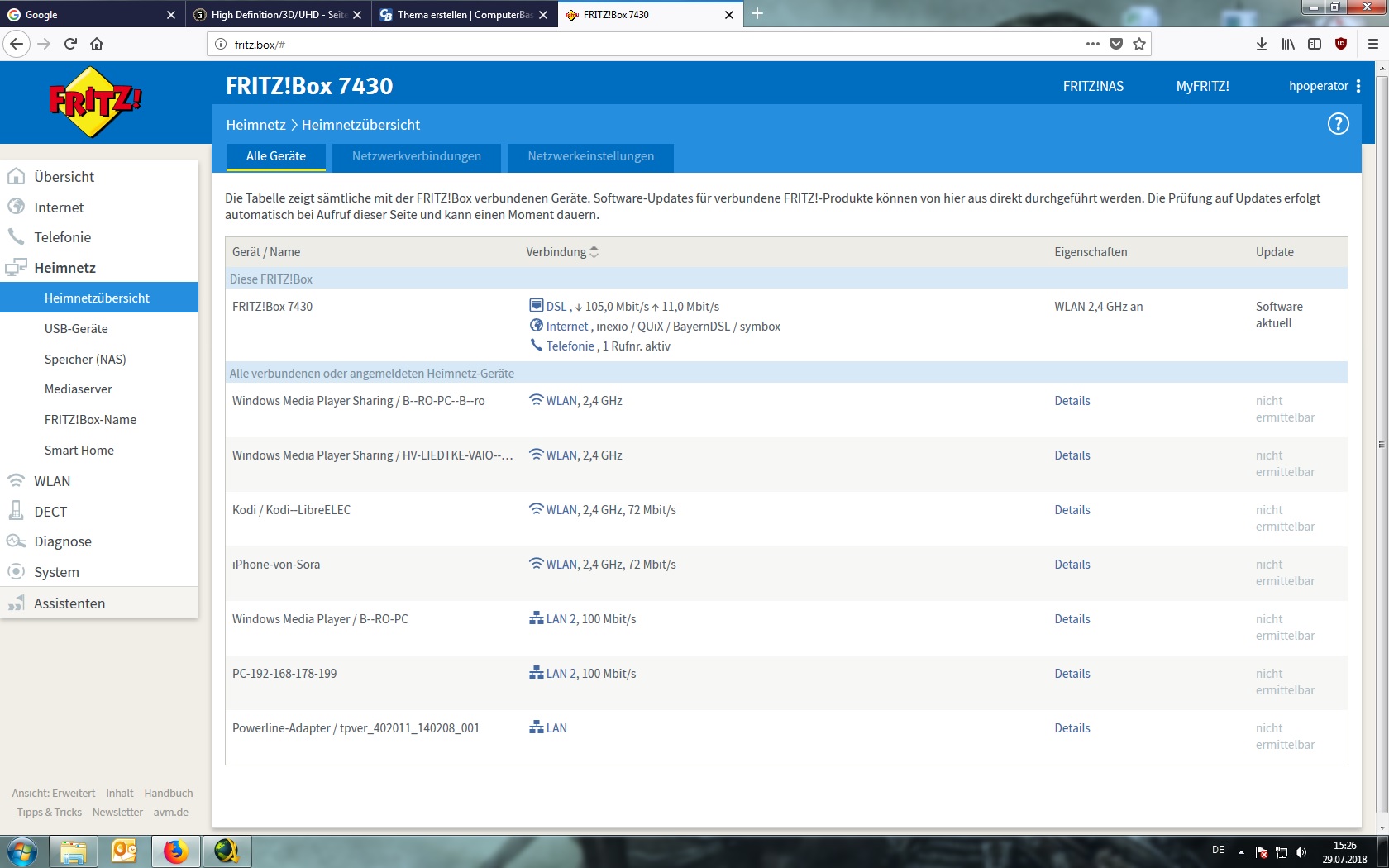This screenshot has height=868, width=1389.
Task: Open a new tab with the plus button
Action: pos(757,14)
